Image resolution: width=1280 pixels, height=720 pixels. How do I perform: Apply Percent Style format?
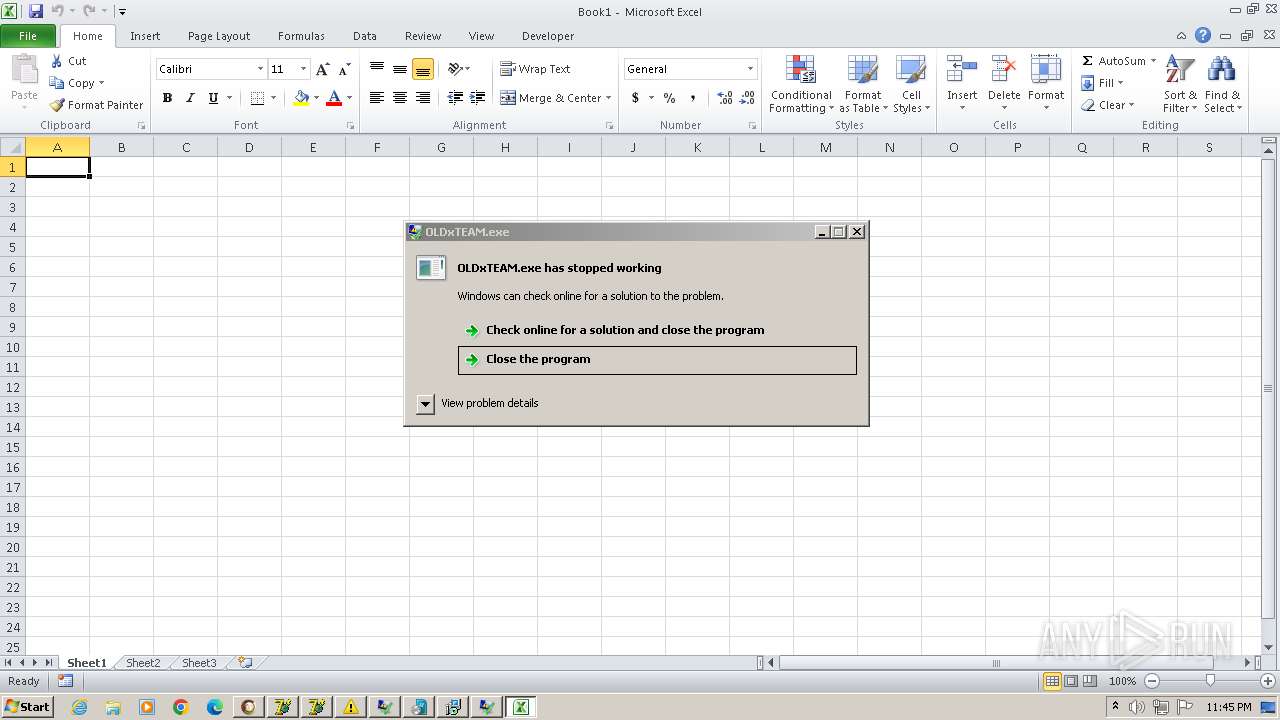(669, 98)
